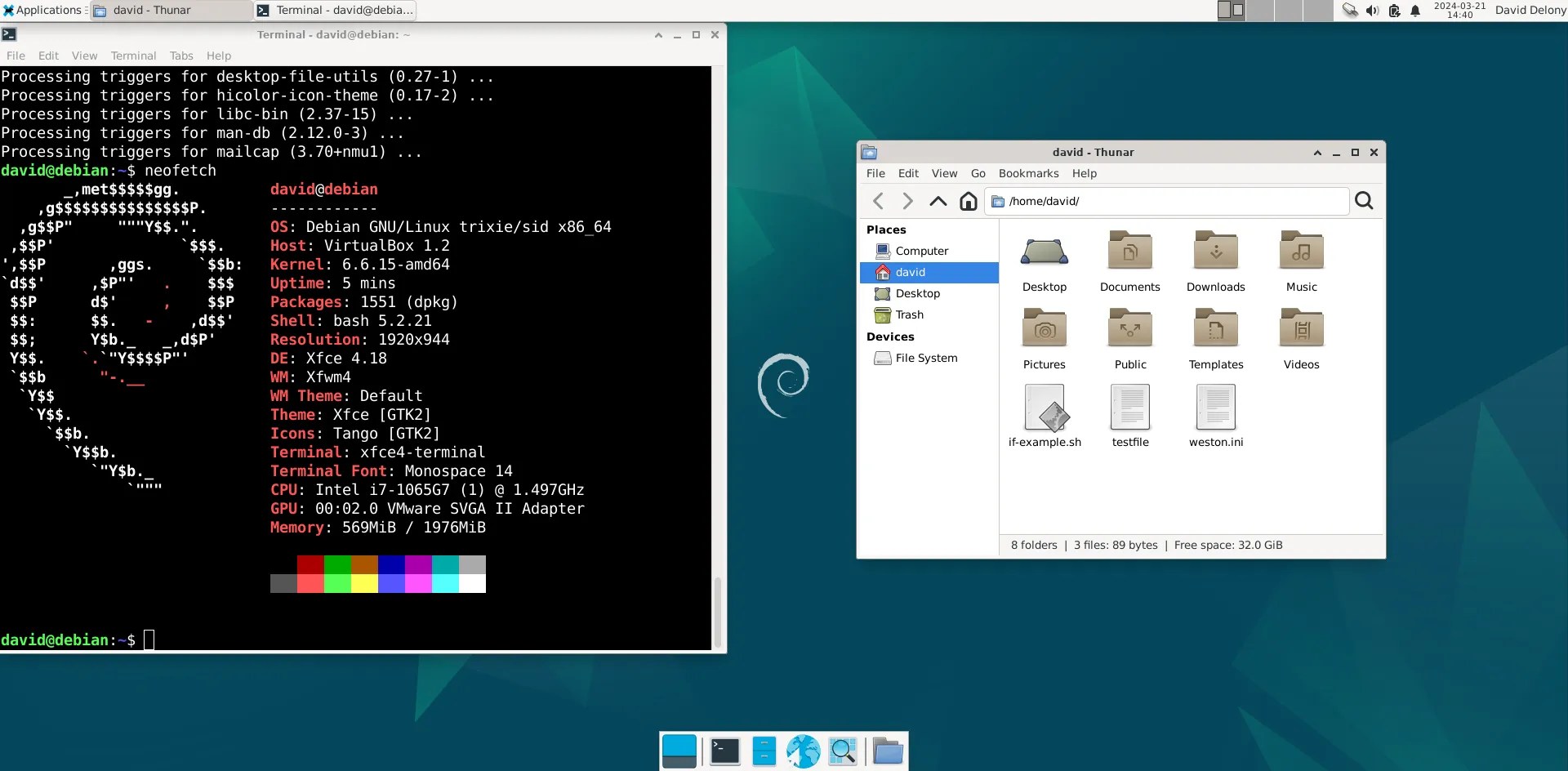Image resolution: width=1568 pixels, height=771 pixels.
Task: Open file manager from the dock
Action: (764, 751)
